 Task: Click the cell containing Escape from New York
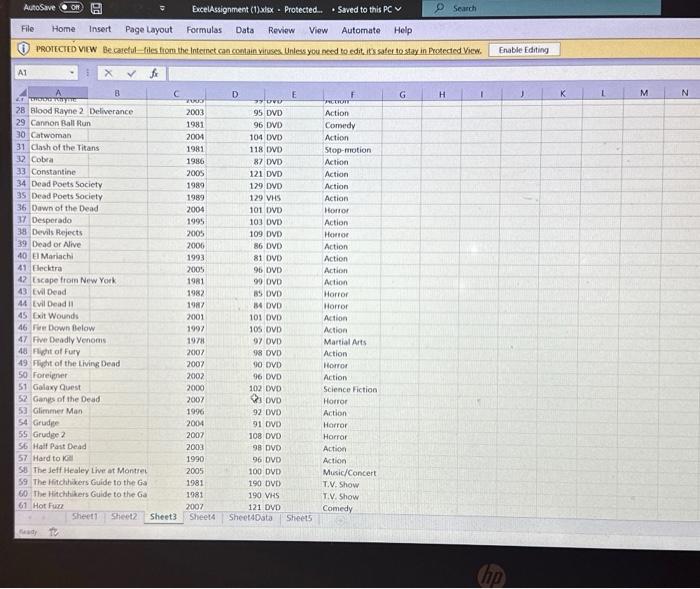[60, 280]
